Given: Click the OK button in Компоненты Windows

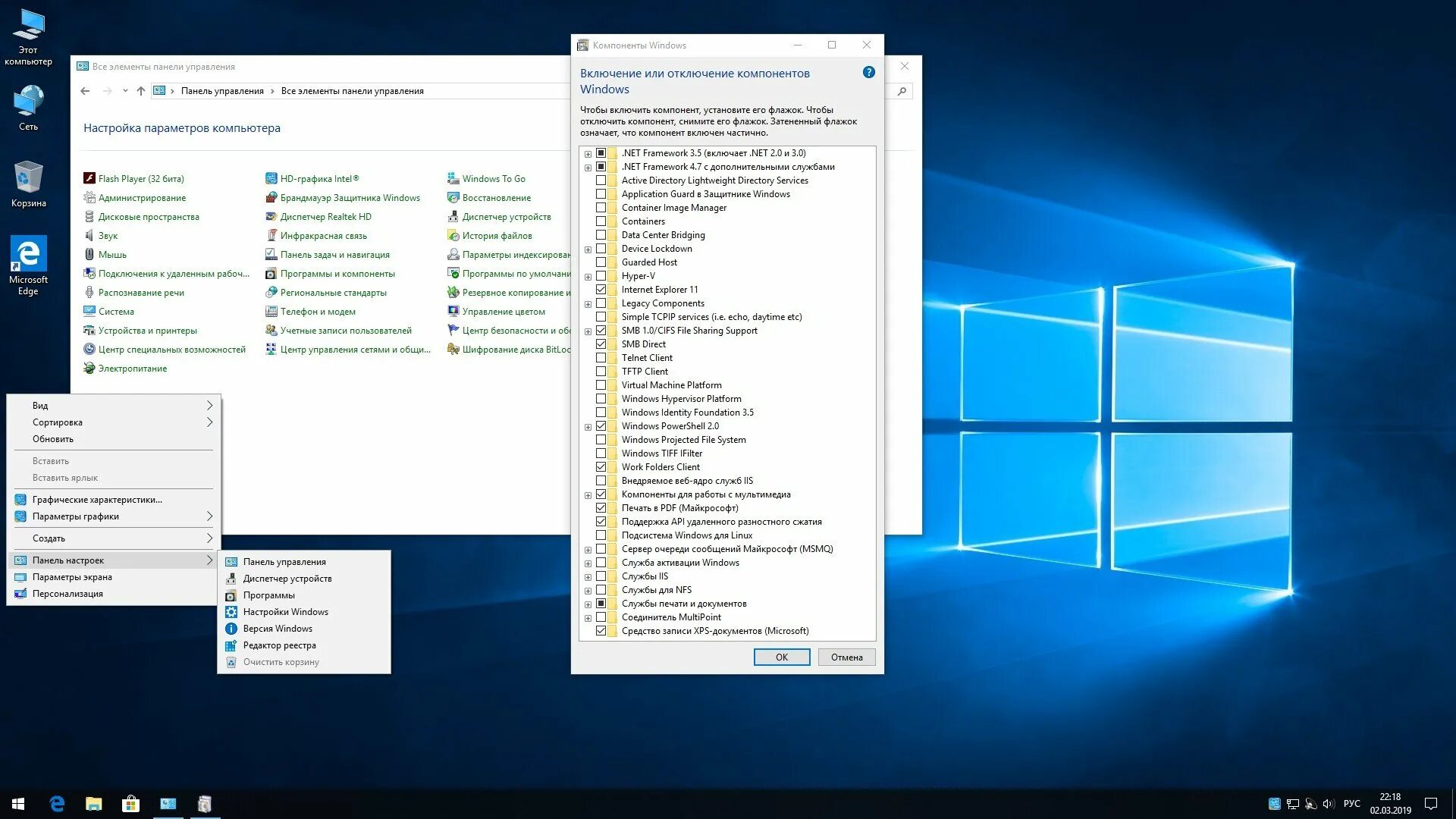Looking at the screenshot, I should [x=782, y=657].
